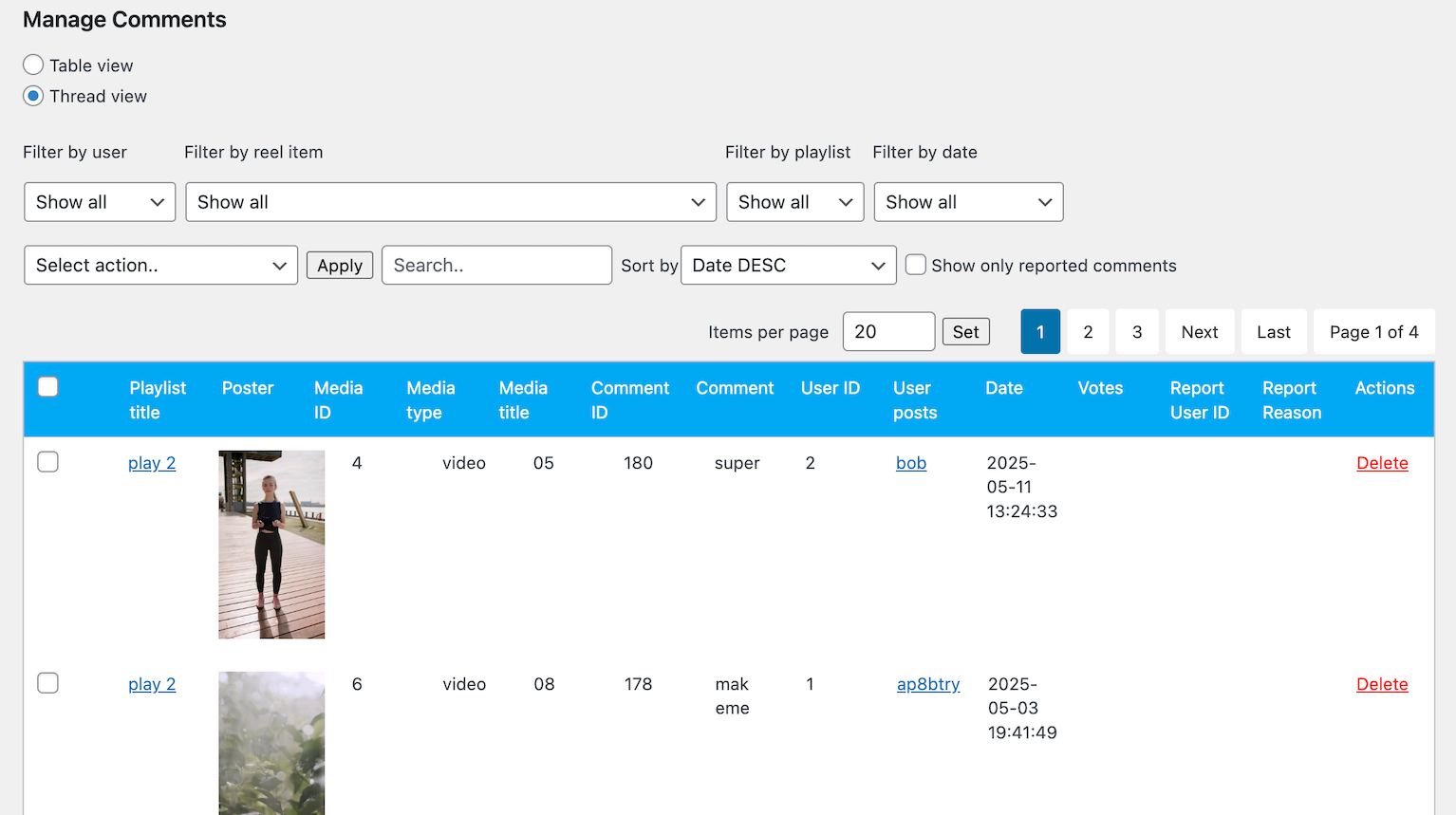
Task: Tick the select-all checkbox in table header
Action: pyautogui.click(x=48, y=387)
